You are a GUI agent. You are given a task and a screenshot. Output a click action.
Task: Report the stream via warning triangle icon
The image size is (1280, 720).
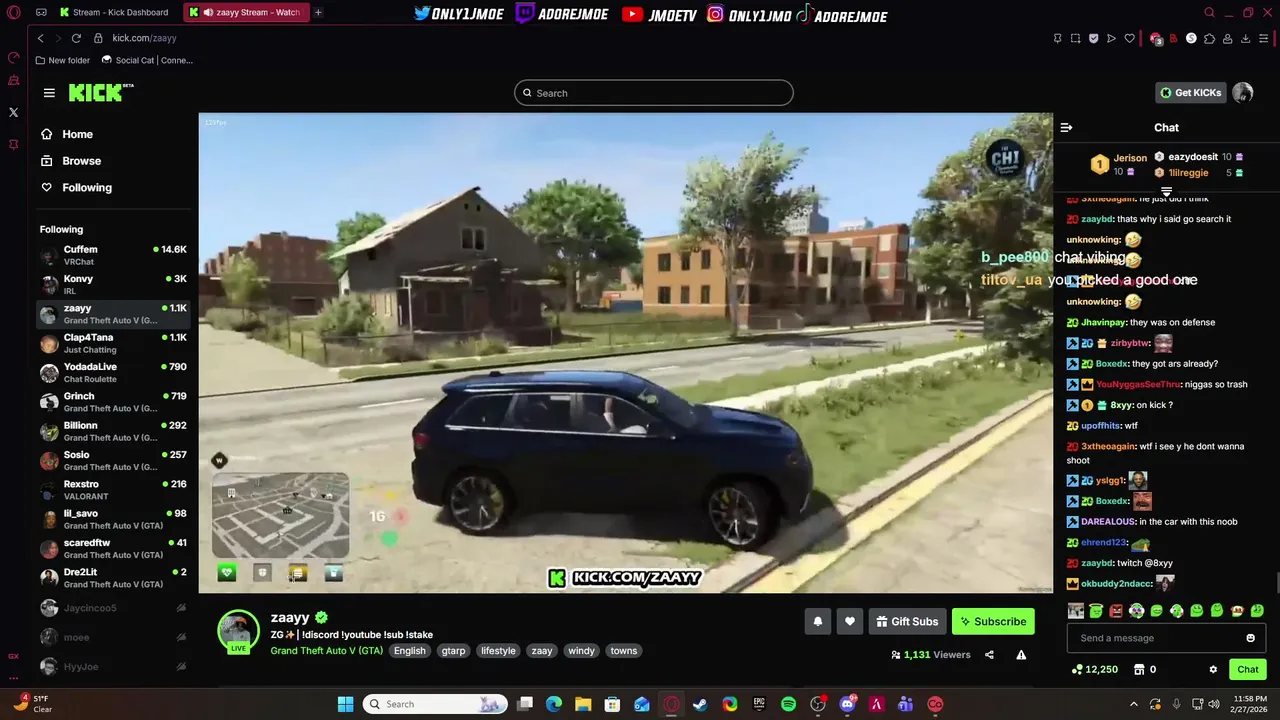[x=1021, y=655]
